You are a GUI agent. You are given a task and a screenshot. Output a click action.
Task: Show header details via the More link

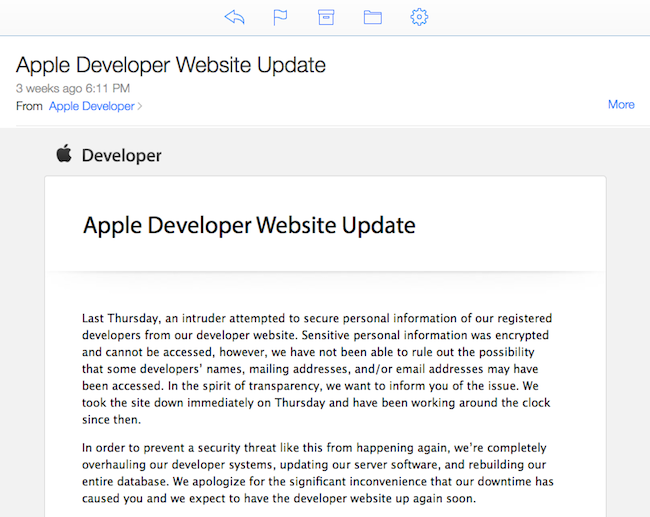click(x=621, y=104)
